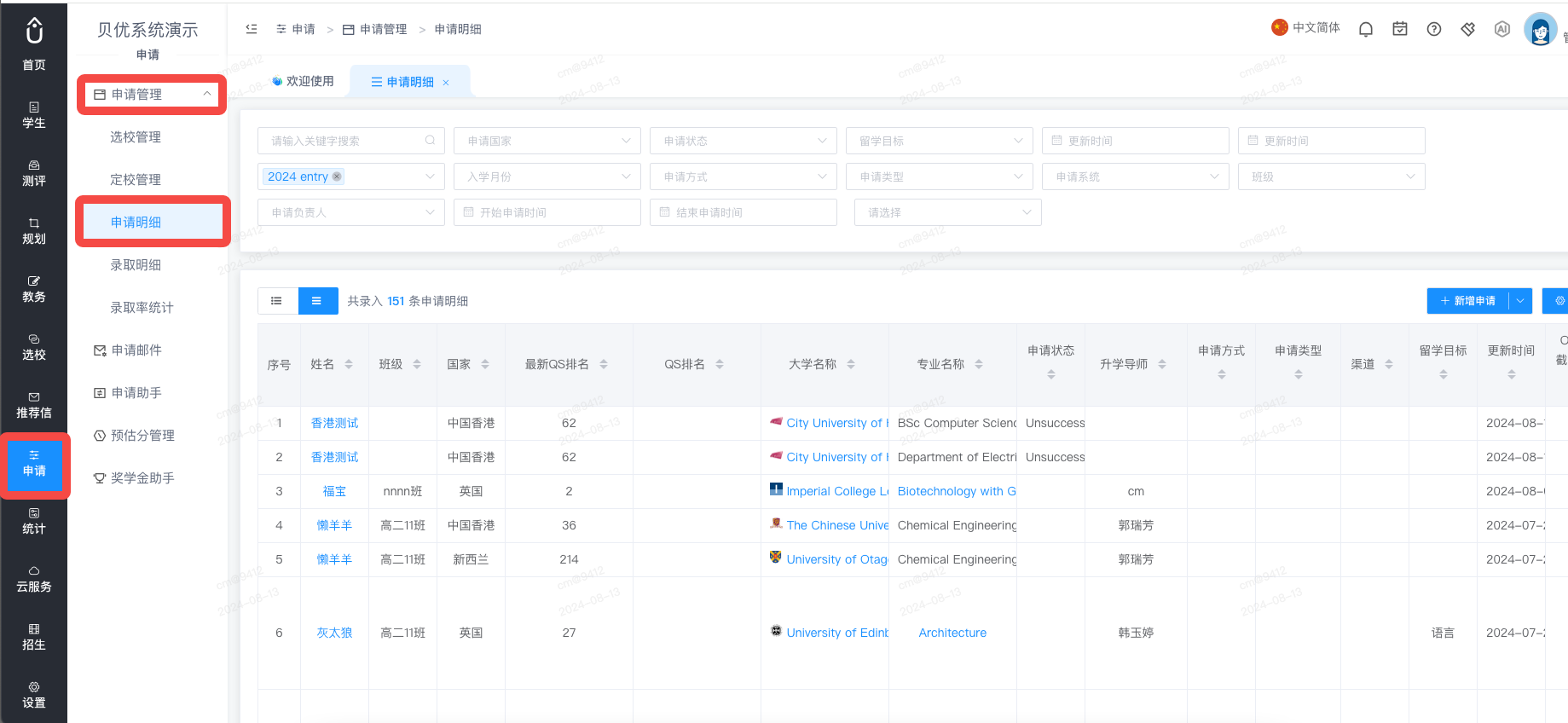This screenshot has height=723, width=1568.
Task: Collapse the sidebar menu fold icon
Action: tap(252, 29)
